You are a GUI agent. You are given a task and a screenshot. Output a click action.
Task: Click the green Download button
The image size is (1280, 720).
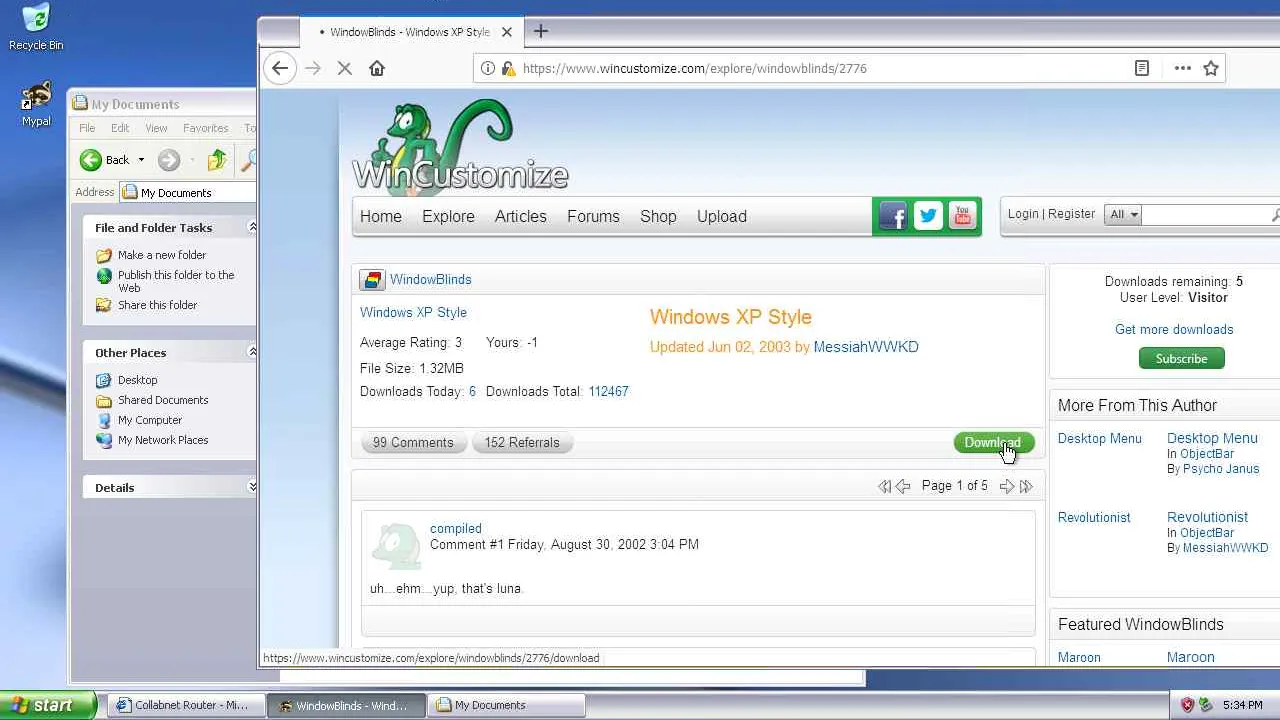tap(994, 442)
